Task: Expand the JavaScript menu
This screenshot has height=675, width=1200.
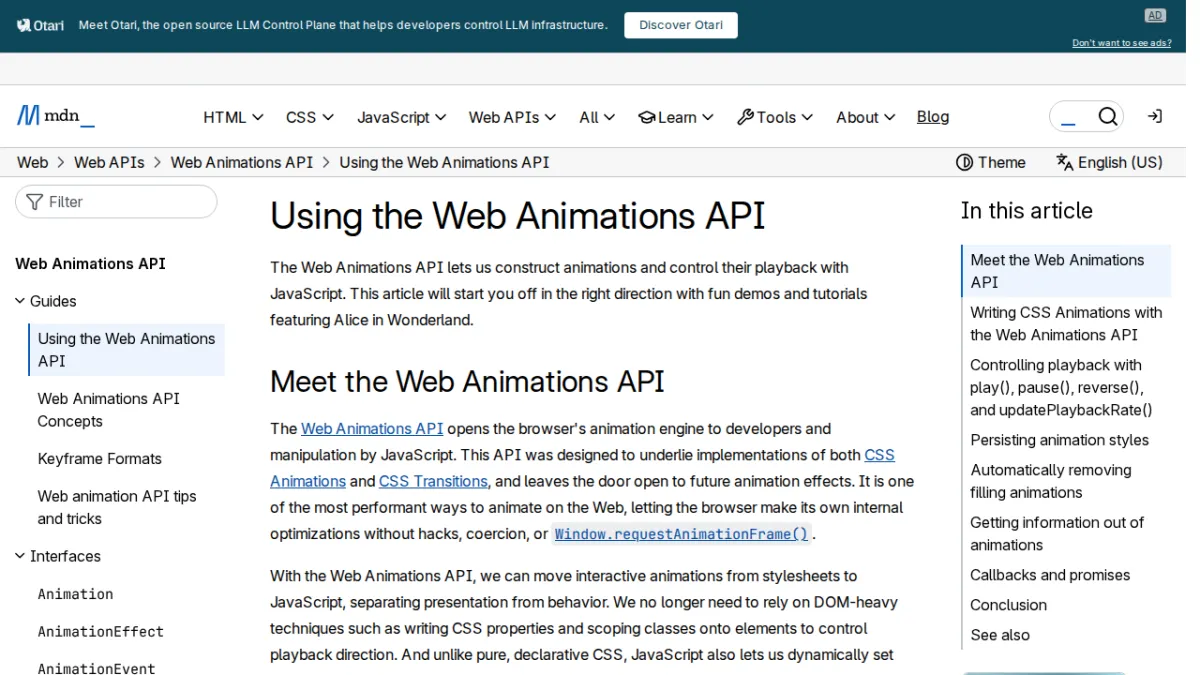Action: coord(401,117)
